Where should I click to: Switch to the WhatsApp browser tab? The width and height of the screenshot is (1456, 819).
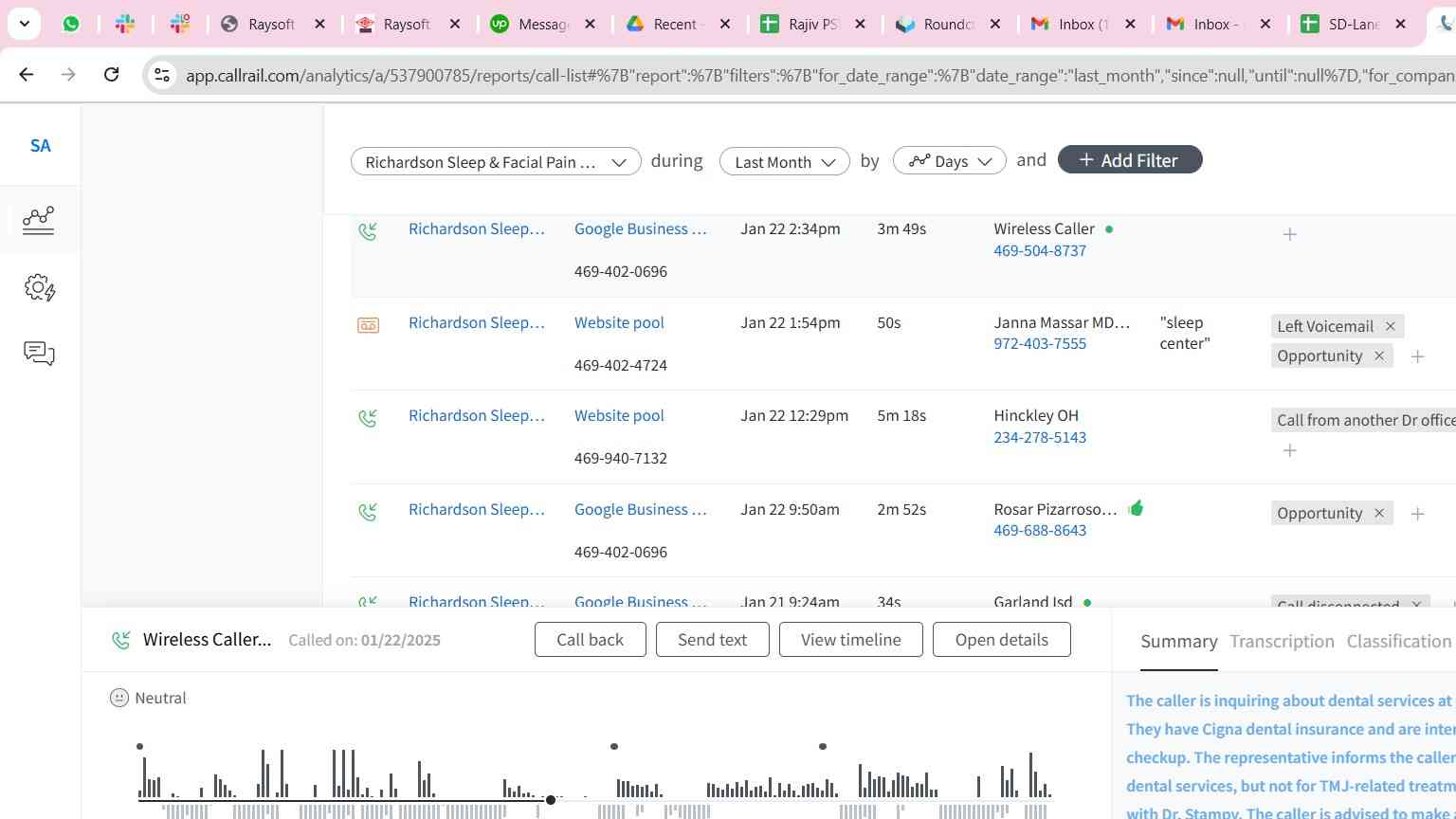(x=71, y=24)
